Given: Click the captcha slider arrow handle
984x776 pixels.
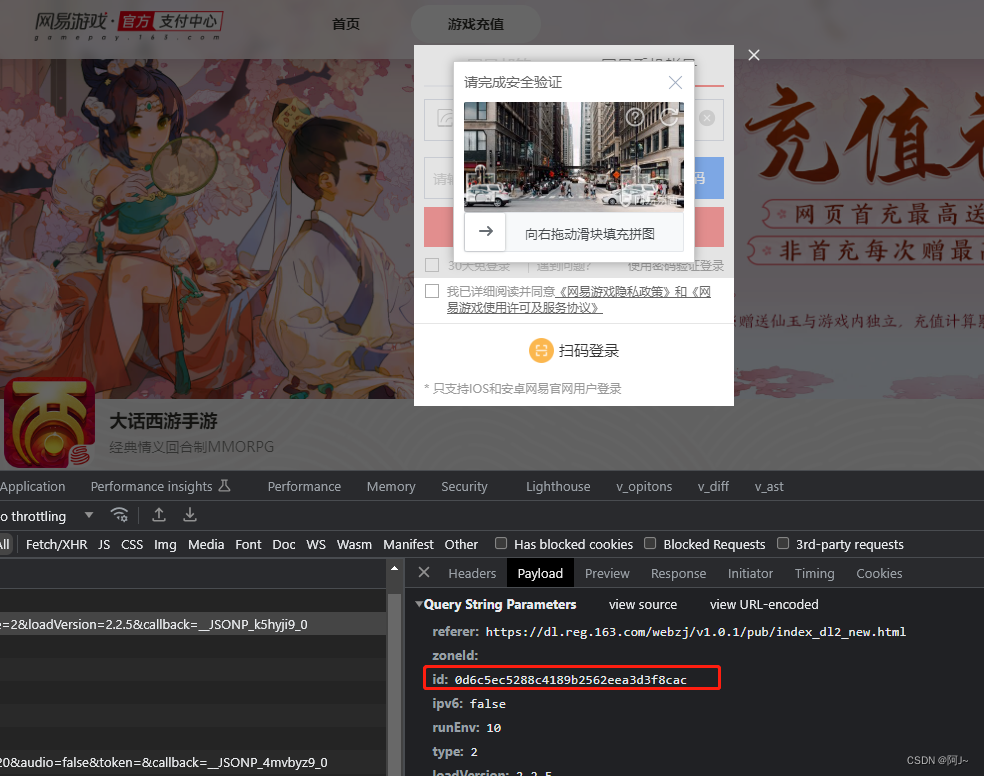Looking at the screenshot, I should click(x=485, y=231).
